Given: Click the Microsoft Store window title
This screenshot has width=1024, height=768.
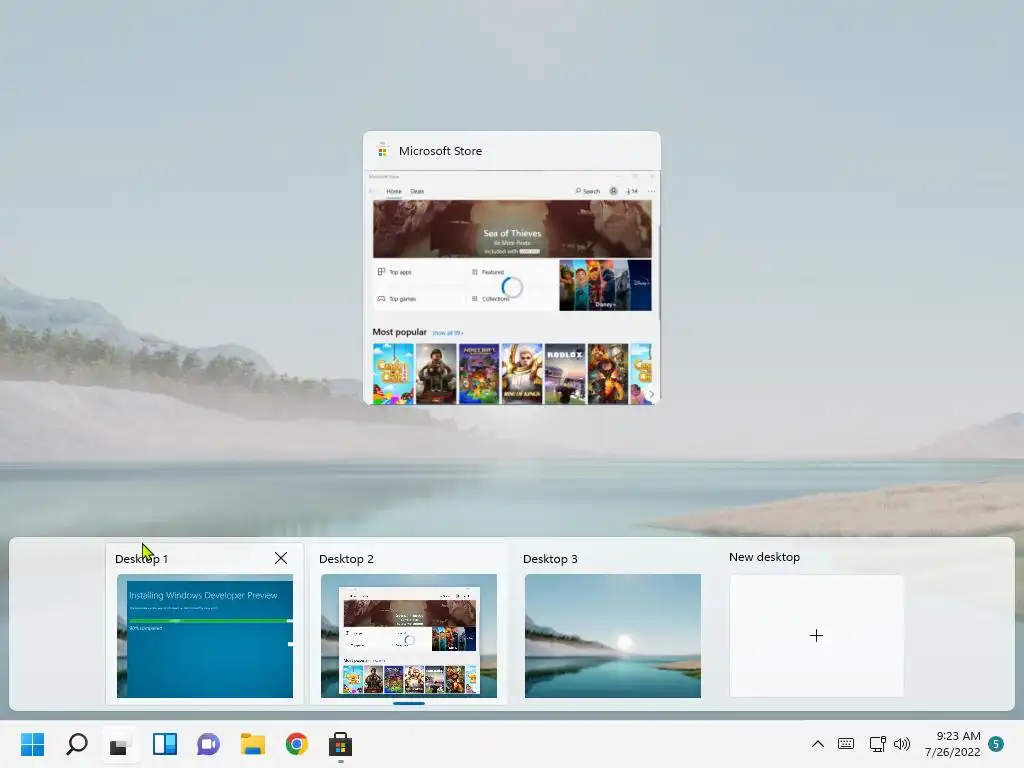Looking at the screenshot, I should pos(440,151).
